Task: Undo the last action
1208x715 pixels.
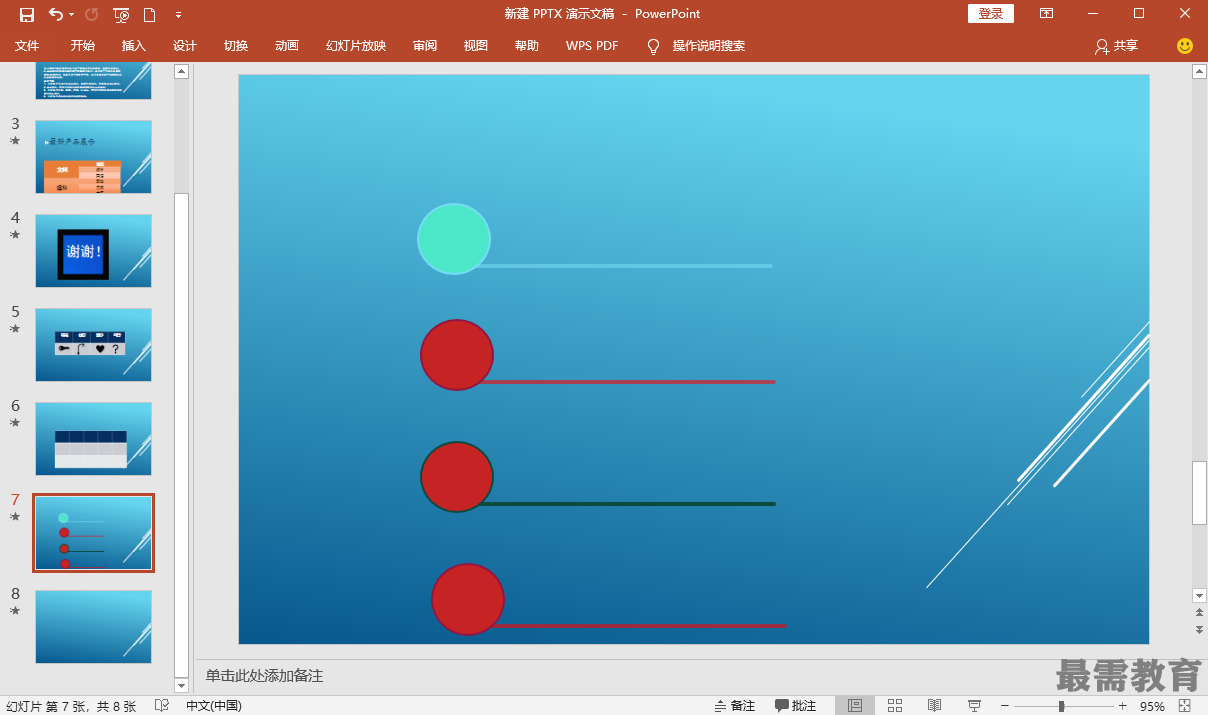Action: (x=55, y=14)
